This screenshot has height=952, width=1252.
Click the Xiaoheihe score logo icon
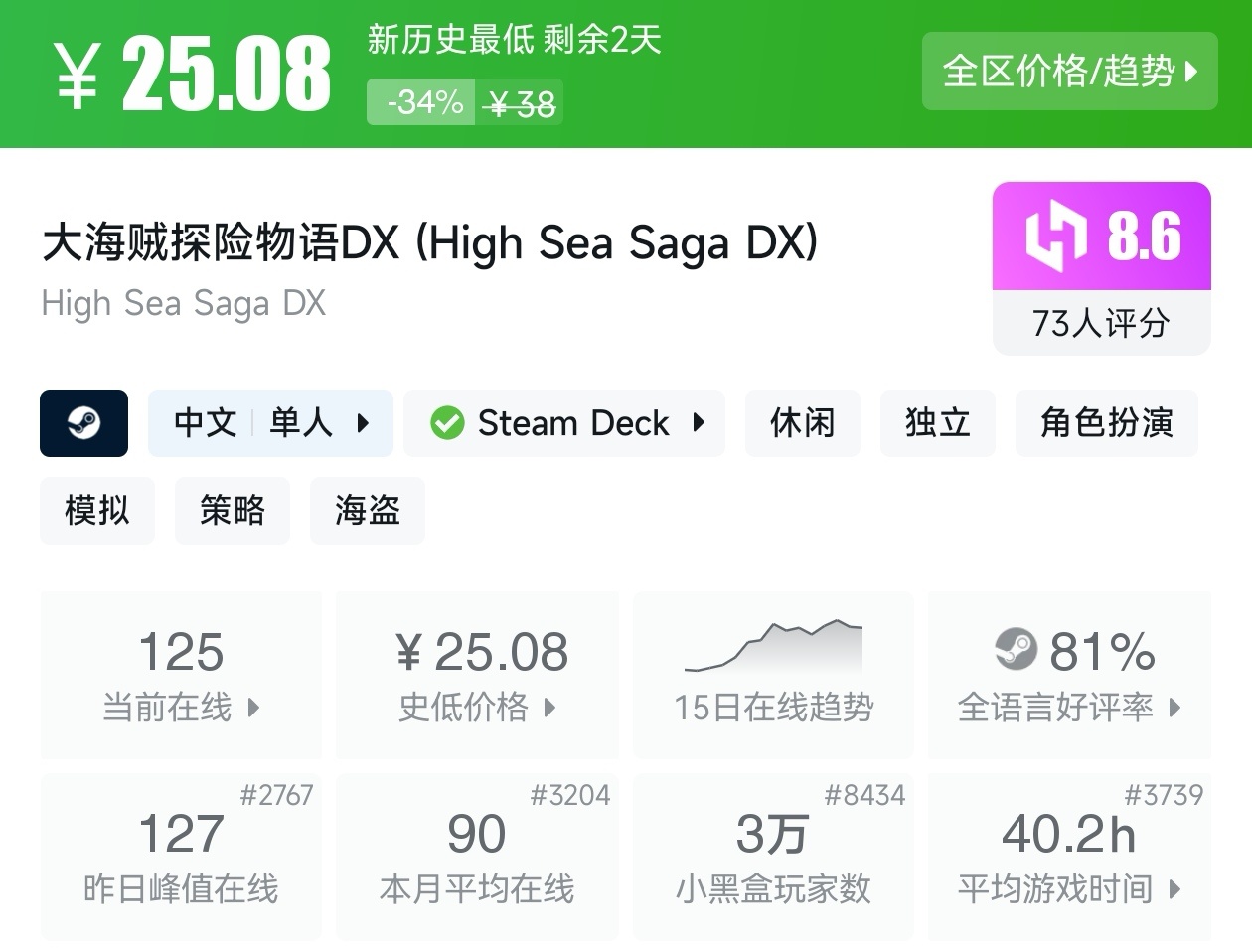tap(1056, 237)
